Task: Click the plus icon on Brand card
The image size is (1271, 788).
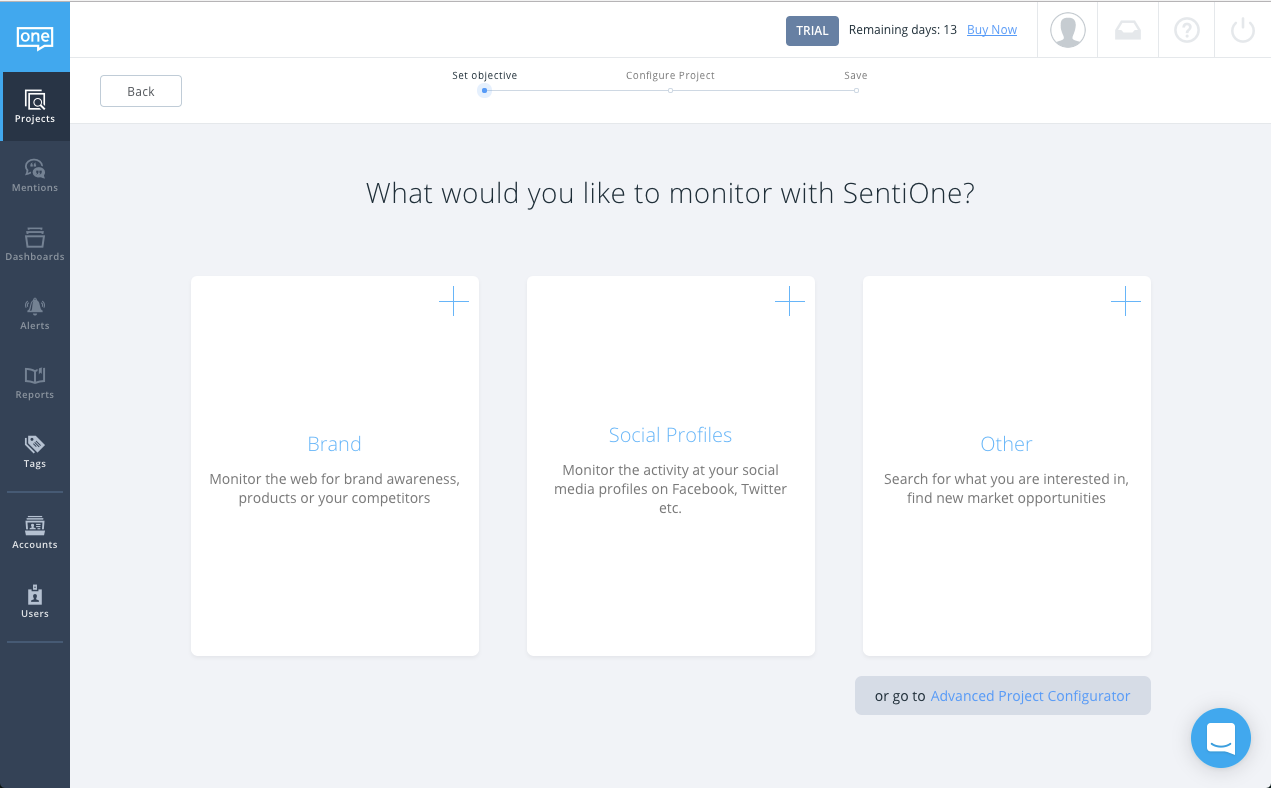Action: [454, 301]
